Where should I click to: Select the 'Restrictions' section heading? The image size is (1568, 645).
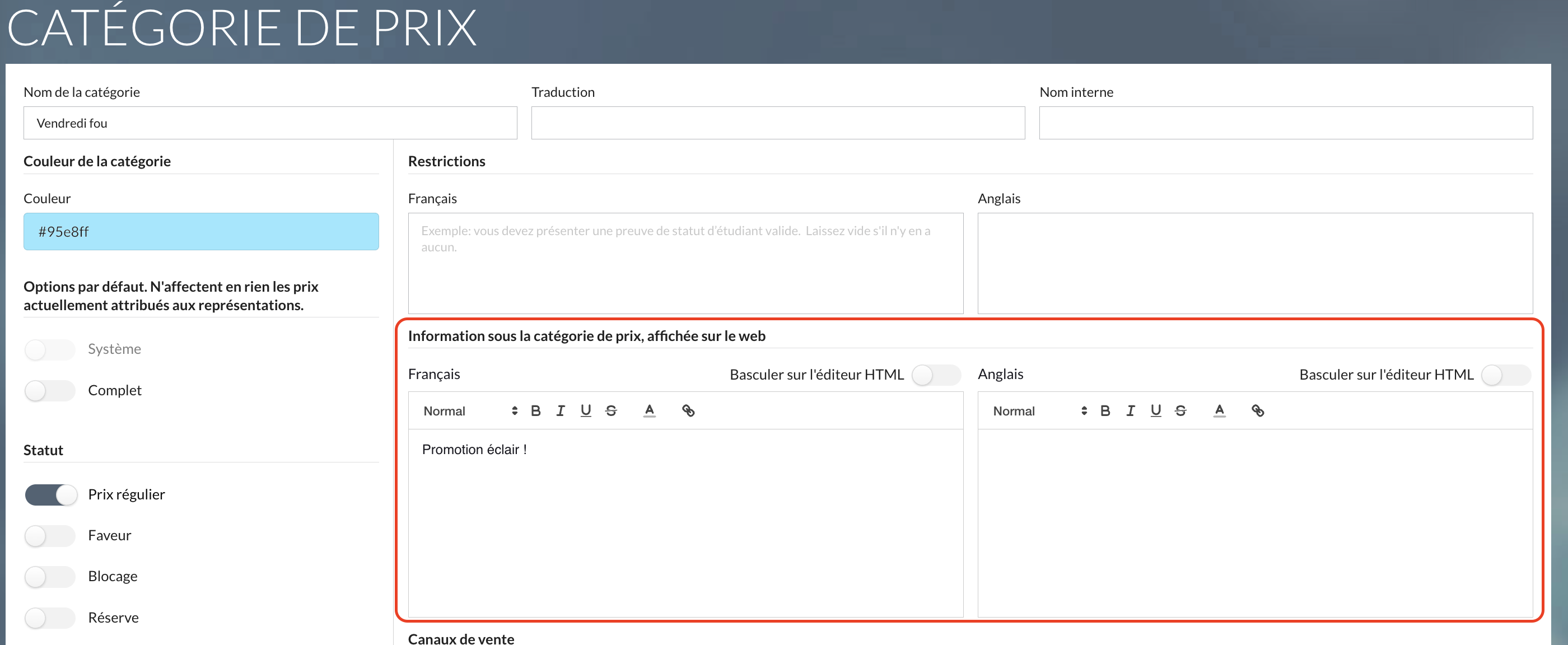point(446,161)
